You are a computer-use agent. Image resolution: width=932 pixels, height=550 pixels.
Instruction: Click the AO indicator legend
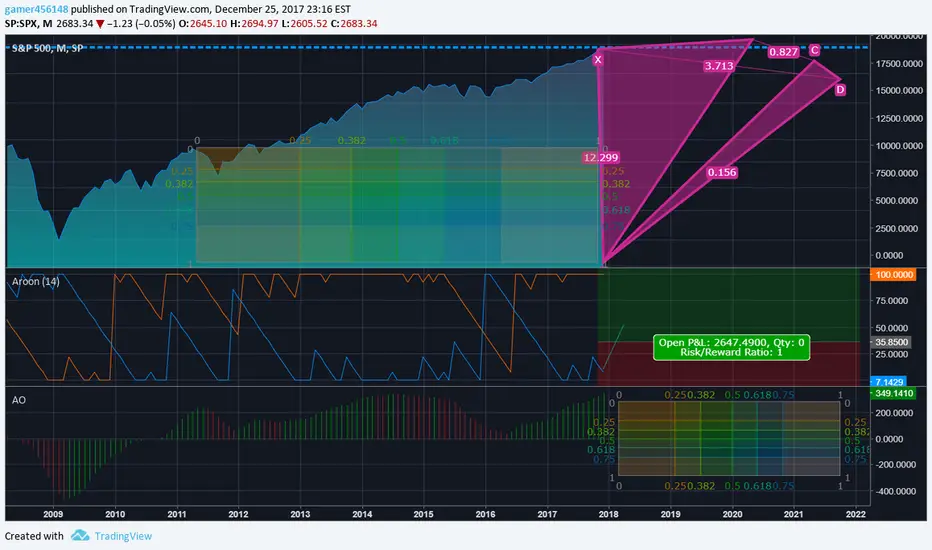click(x=18, y=400)
